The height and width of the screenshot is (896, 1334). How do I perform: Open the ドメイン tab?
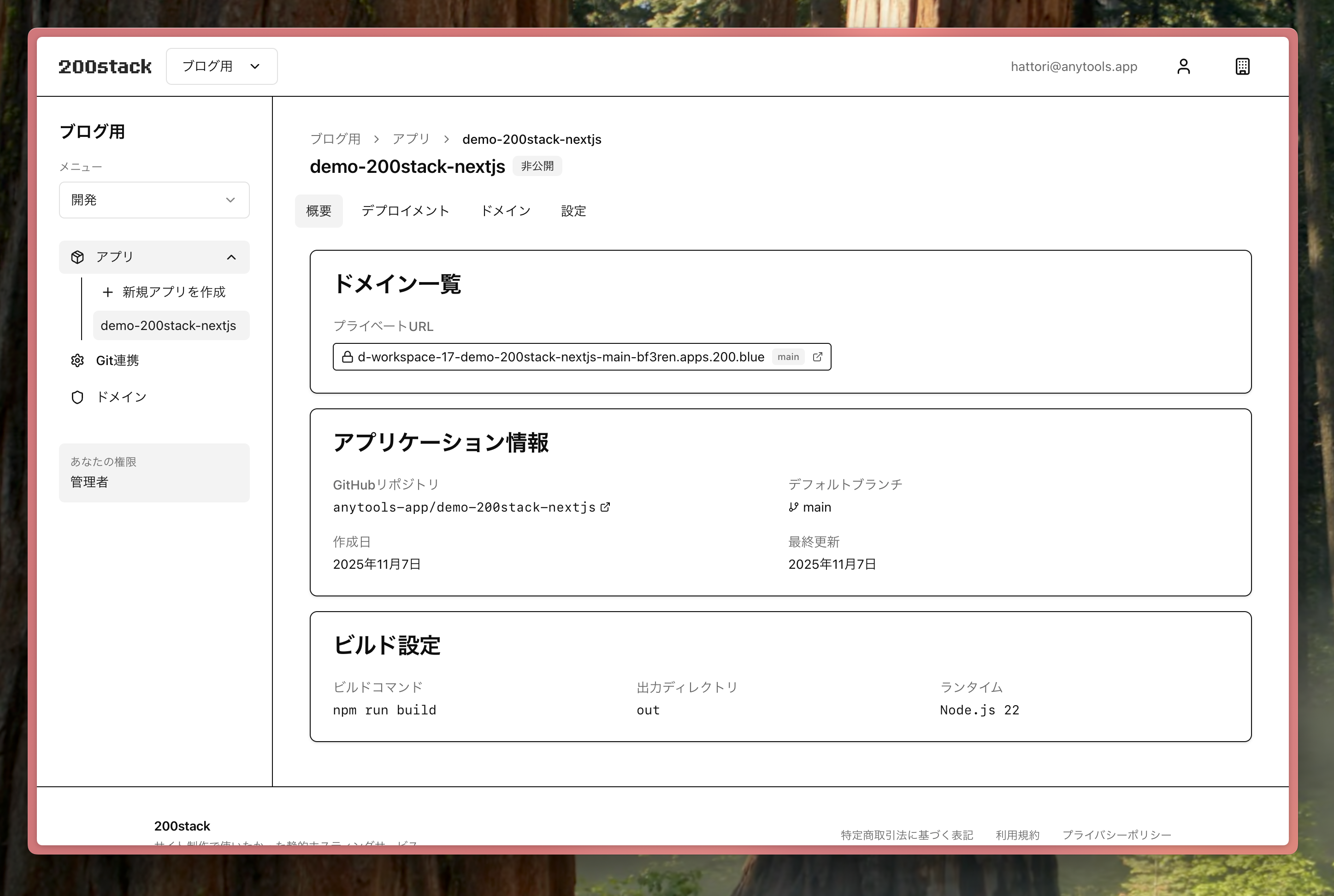[505, 211]
